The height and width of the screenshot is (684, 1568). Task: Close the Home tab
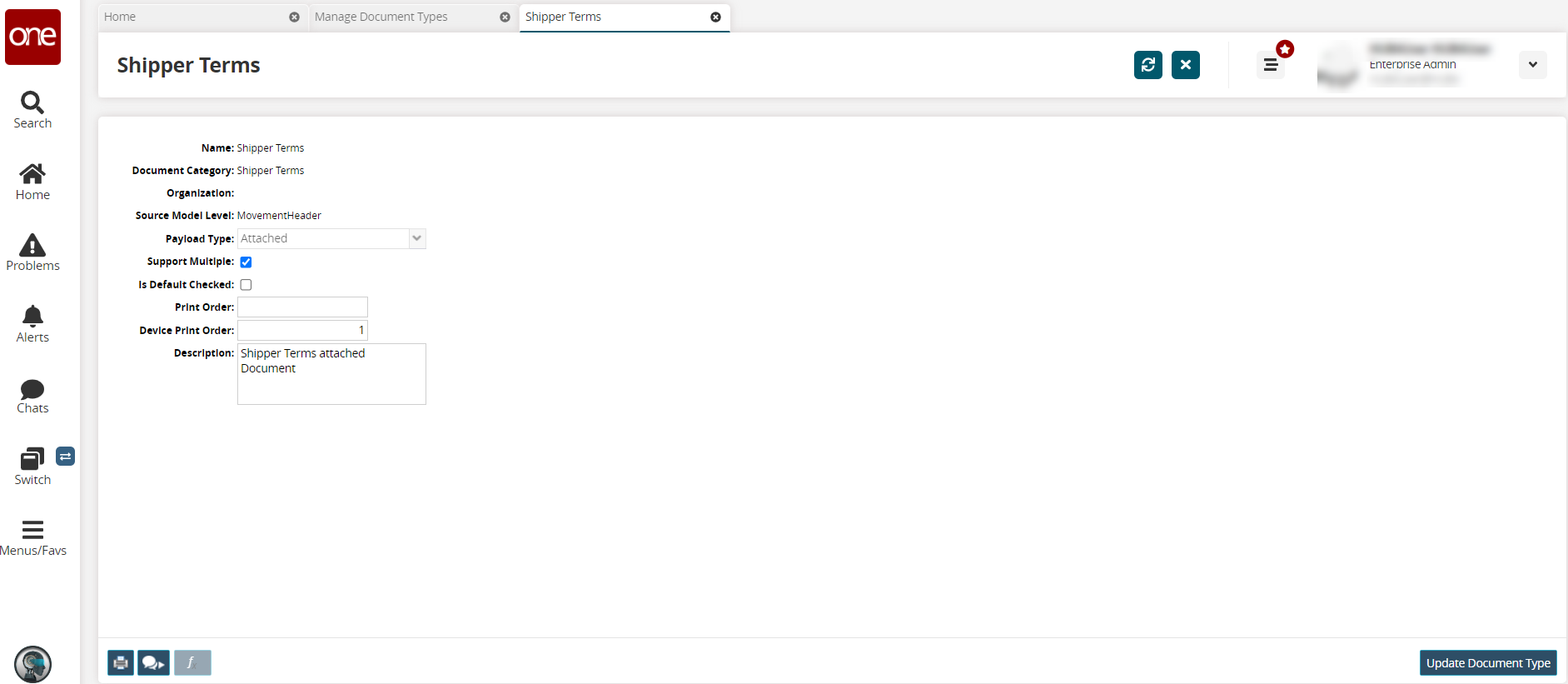point(295,17)
